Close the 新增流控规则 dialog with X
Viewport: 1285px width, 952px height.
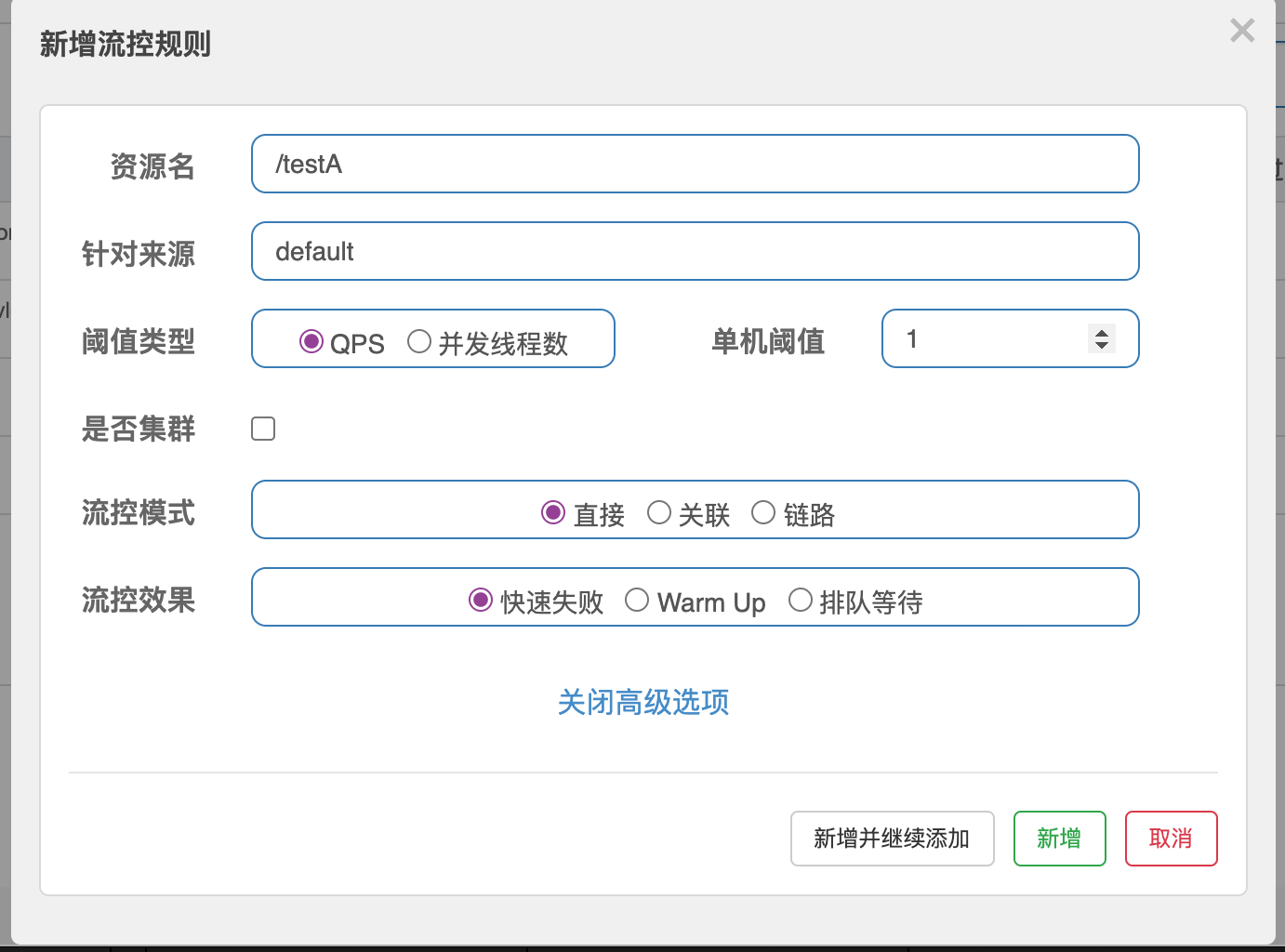tap(1242, 31)
